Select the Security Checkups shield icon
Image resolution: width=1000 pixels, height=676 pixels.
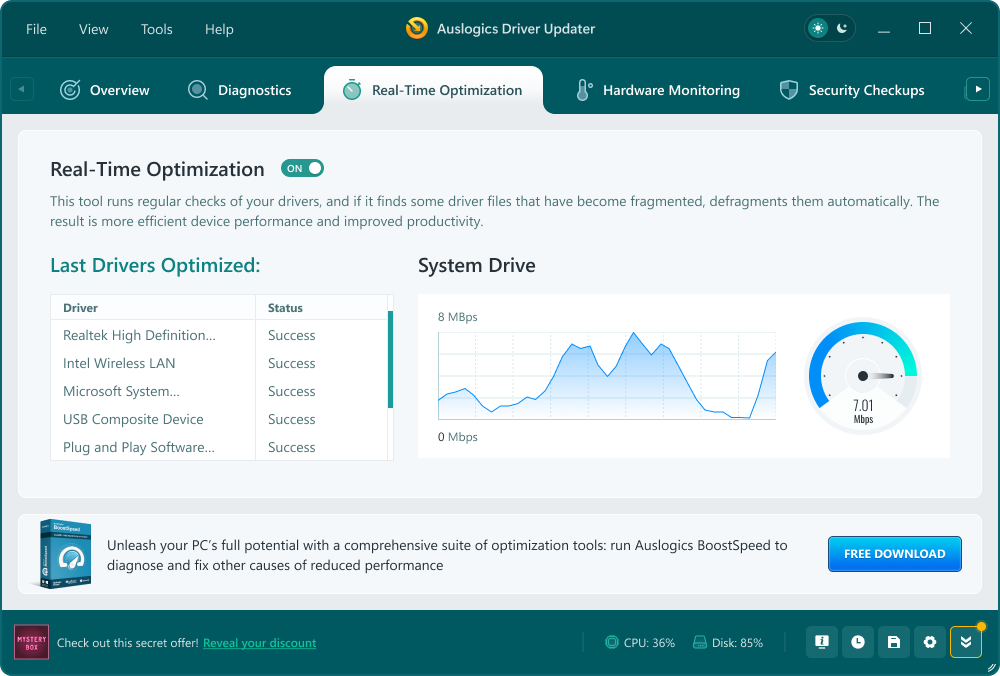(x=789, y=89)
